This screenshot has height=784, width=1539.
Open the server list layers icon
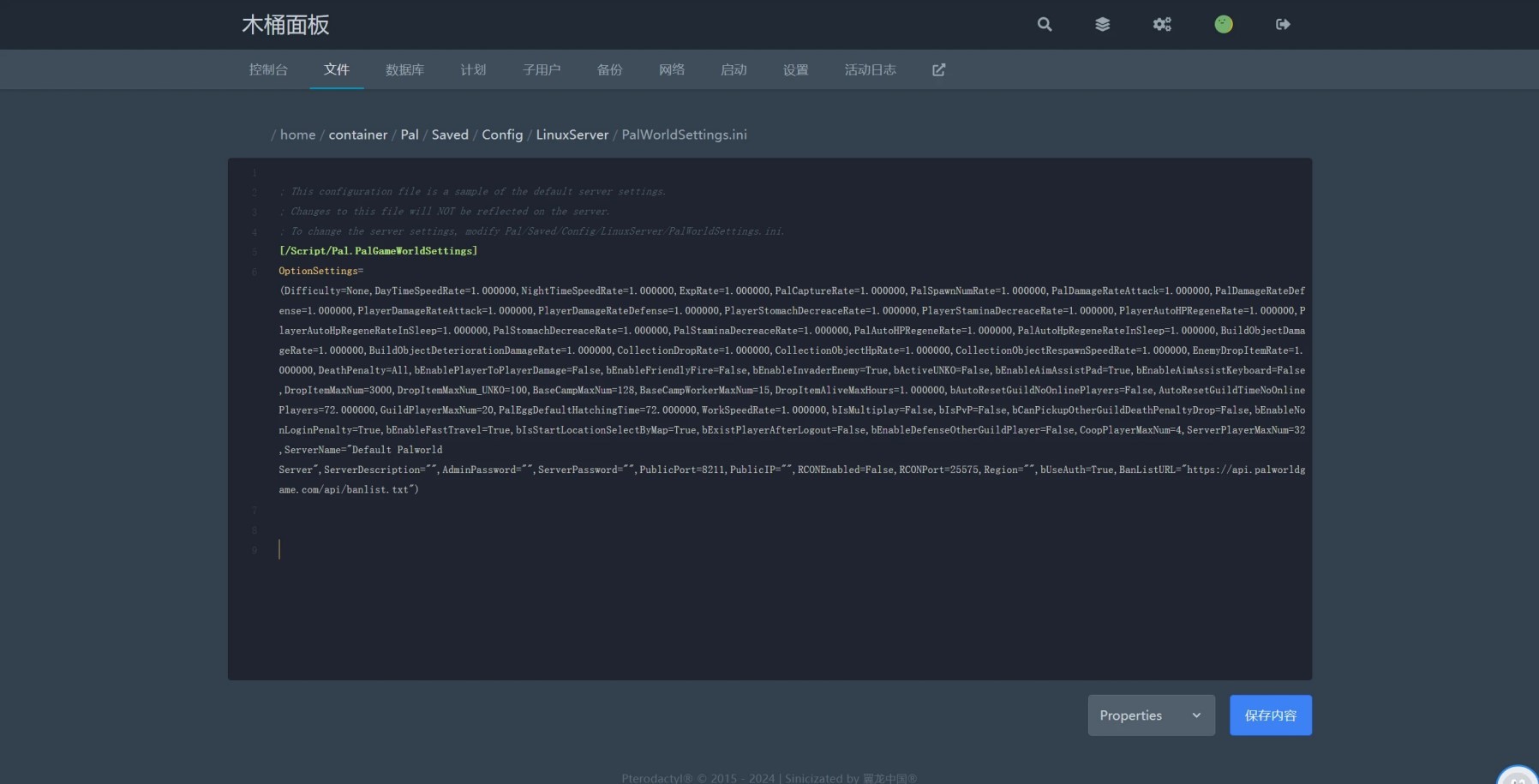click(x=1102, y=24)
